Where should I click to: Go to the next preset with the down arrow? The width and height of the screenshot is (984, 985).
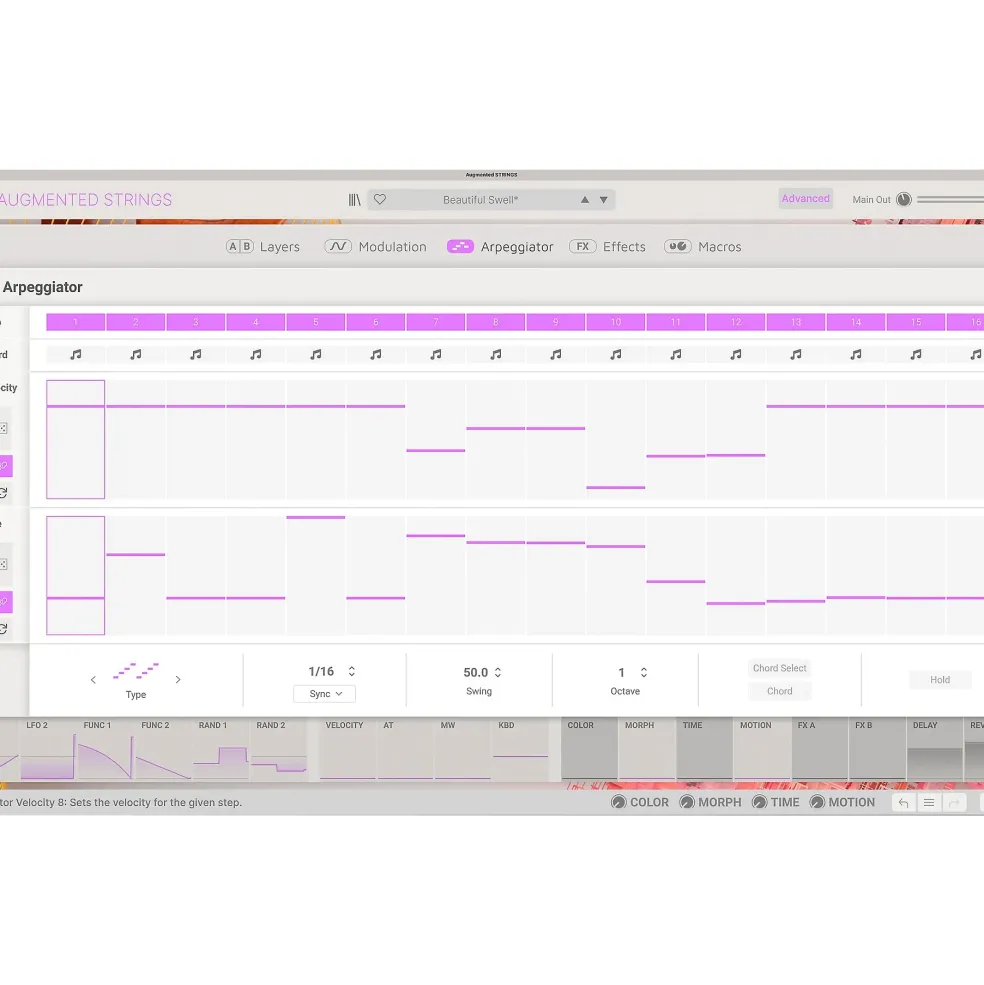pyautogui.click(x=603, y=200)
